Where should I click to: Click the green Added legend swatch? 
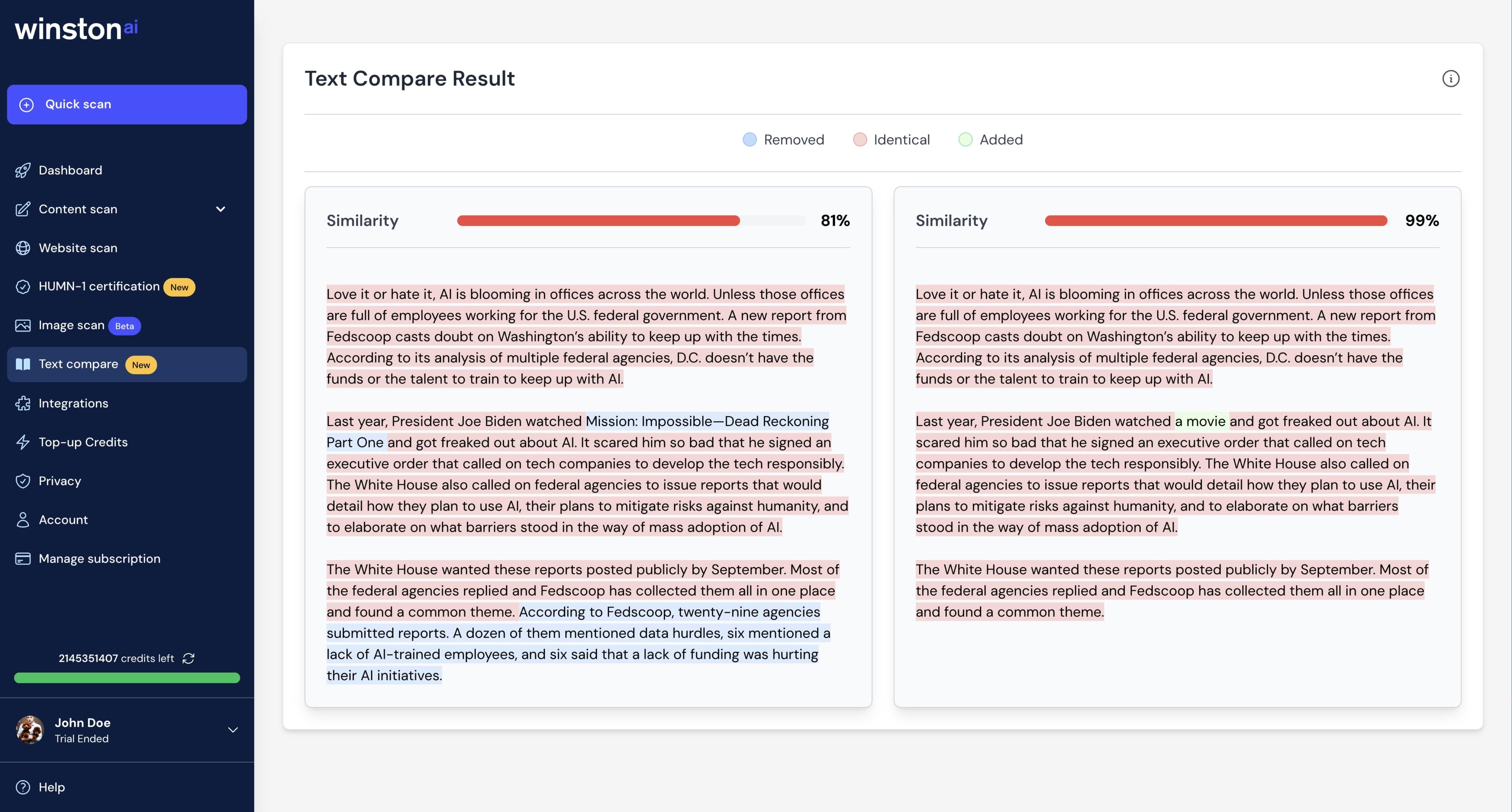(x=965, y=140)
